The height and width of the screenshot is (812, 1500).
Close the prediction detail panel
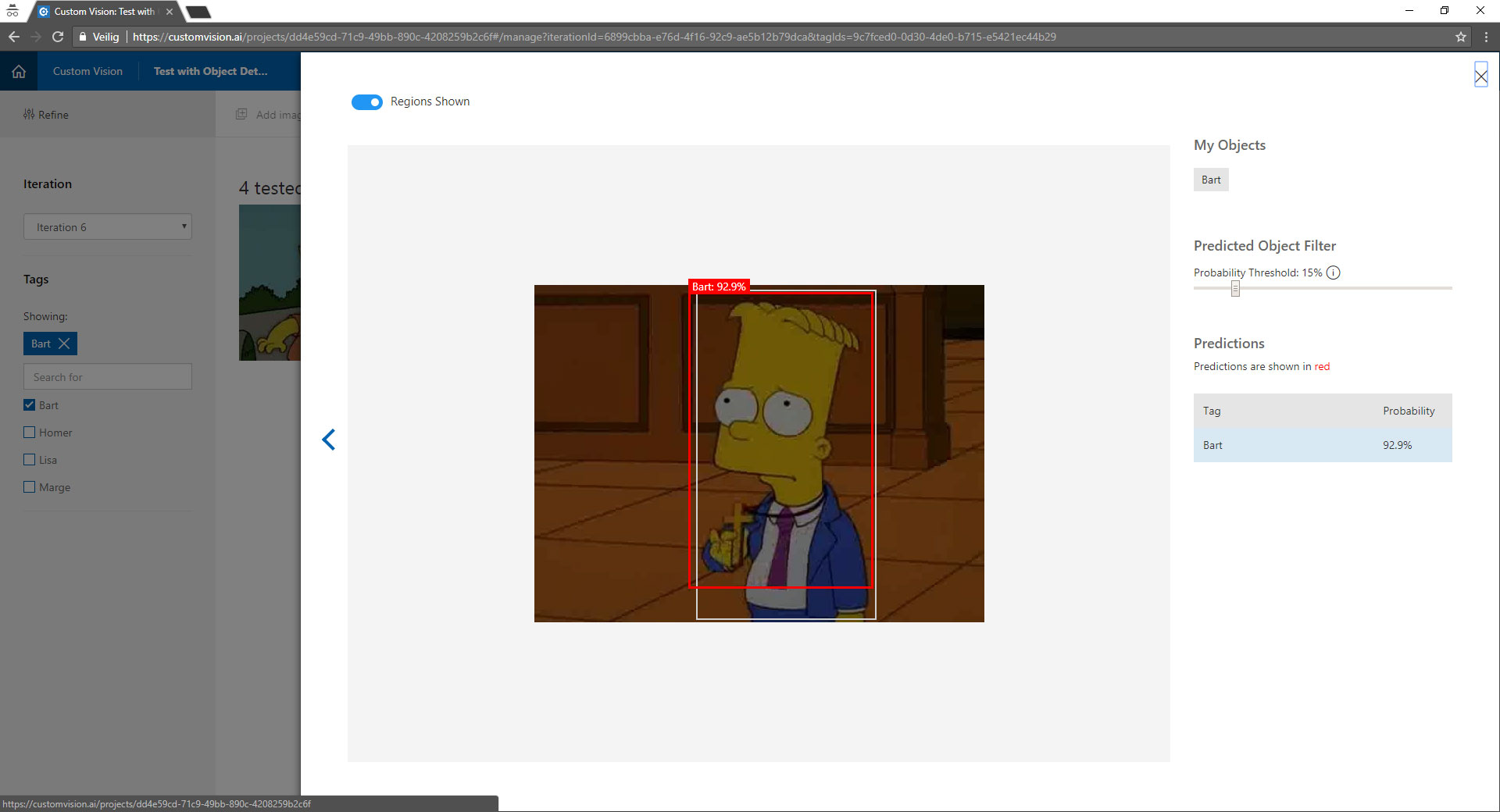[1480, 75]
